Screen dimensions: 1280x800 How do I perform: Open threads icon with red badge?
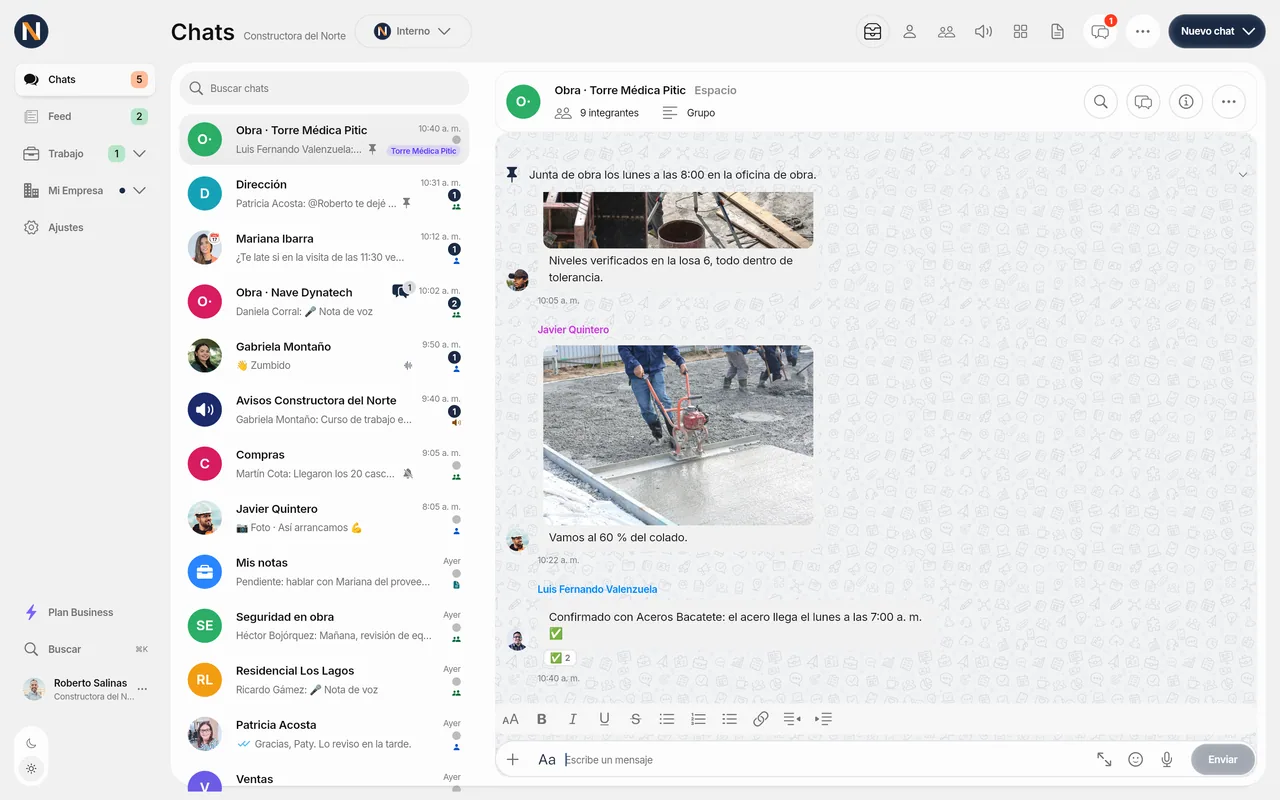(1101, 31)
